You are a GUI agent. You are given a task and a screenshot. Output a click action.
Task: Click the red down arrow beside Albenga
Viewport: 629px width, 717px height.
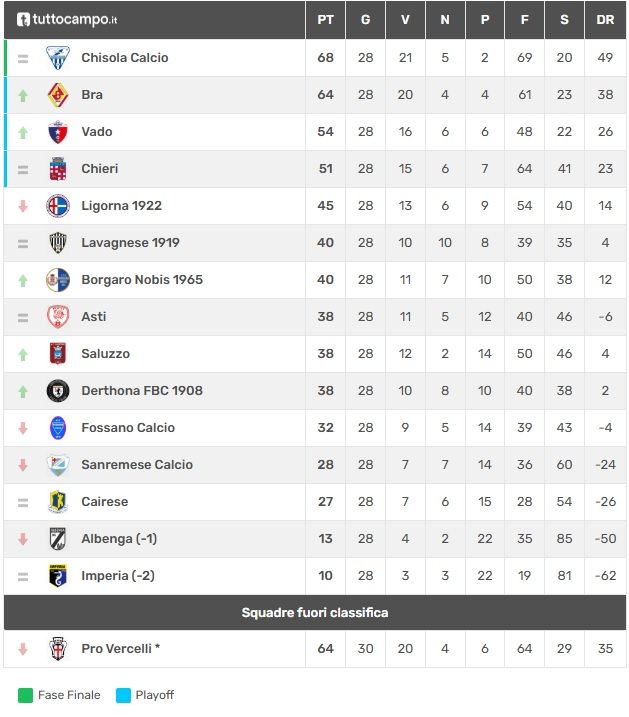23,539
